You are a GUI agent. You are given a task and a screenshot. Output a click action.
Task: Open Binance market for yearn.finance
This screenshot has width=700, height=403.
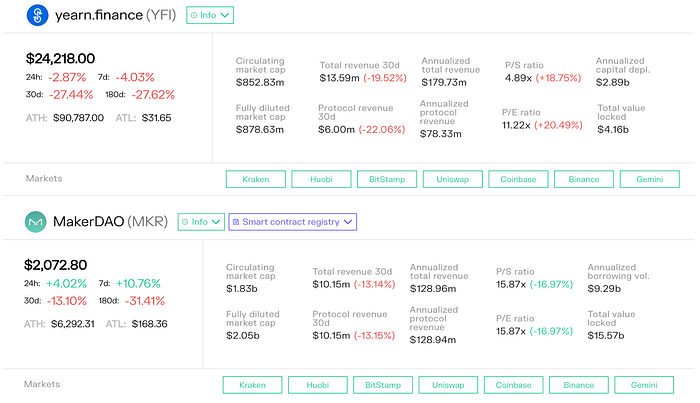click(584, 179)
